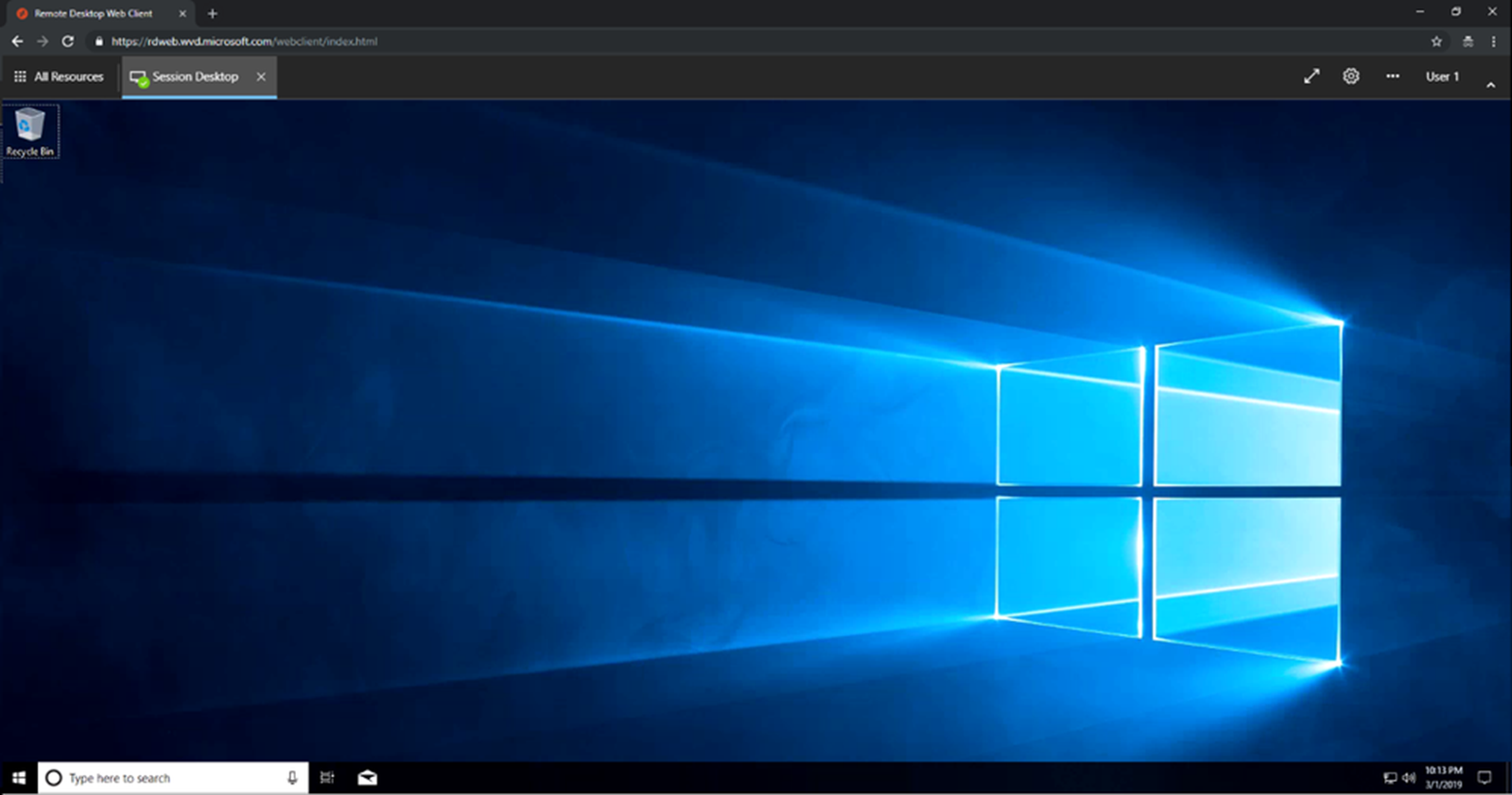Enter full screen with the expand arrows icon

tap(1312, 77)
